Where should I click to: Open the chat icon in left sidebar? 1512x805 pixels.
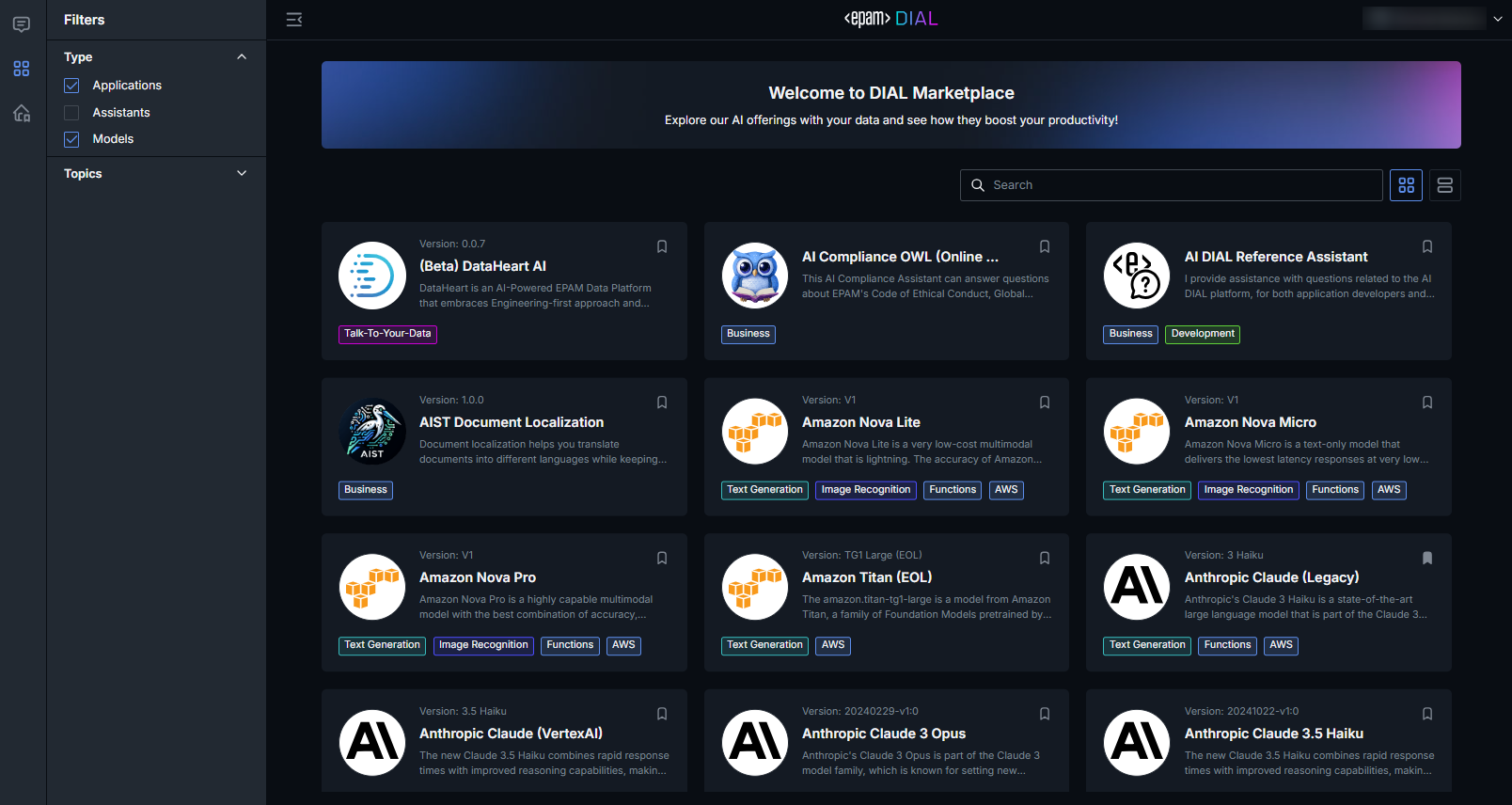[22, 24]
